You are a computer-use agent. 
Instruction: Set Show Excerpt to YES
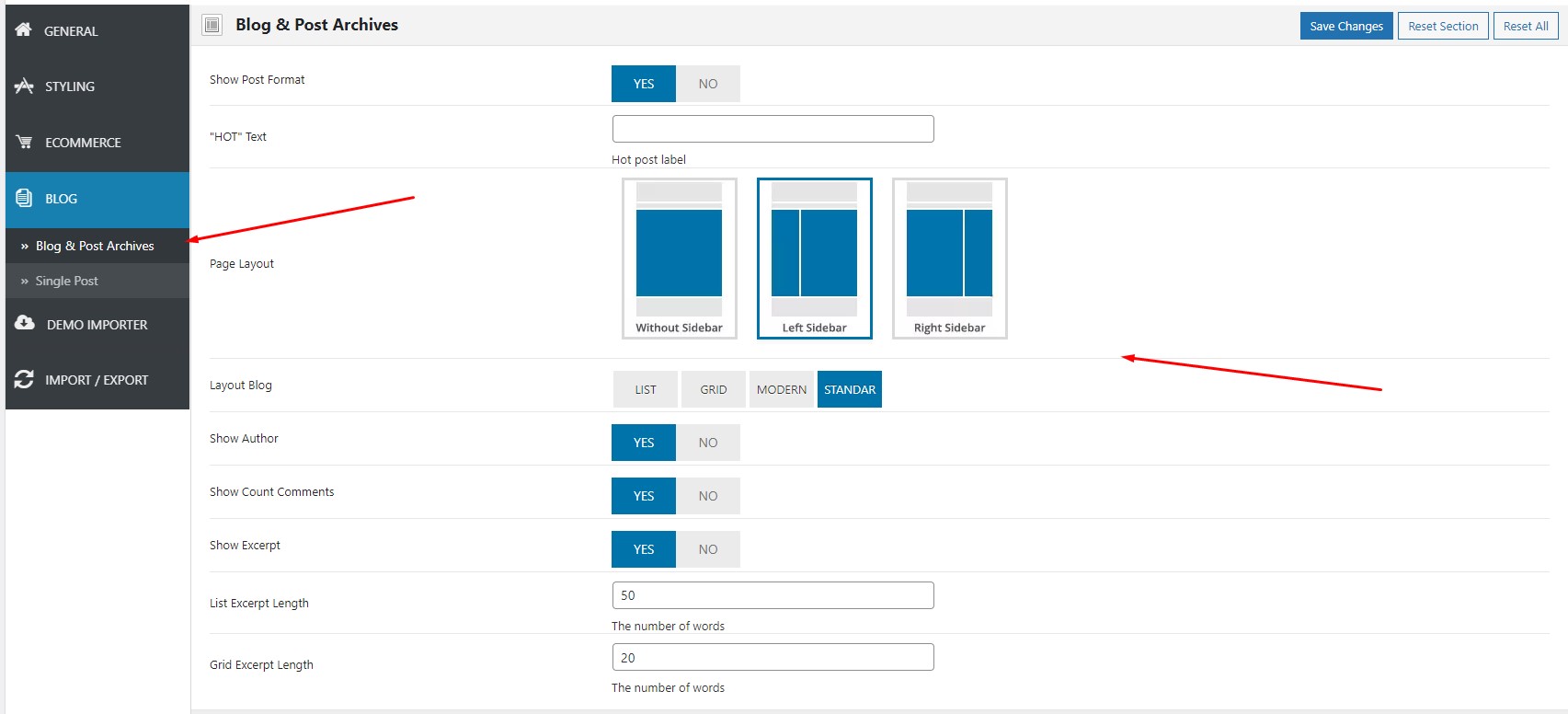(644, 549)
